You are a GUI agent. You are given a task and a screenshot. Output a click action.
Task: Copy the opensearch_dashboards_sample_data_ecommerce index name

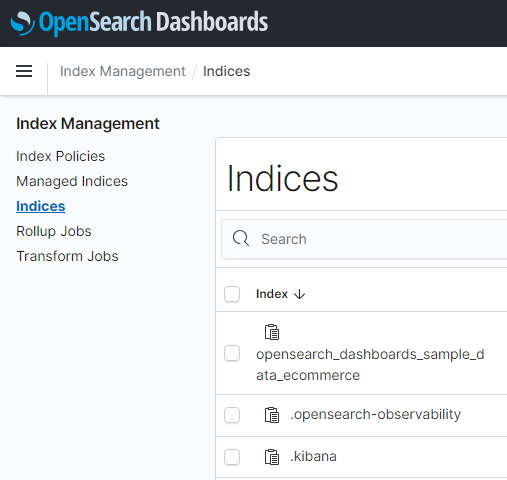(x=272, y=332)
